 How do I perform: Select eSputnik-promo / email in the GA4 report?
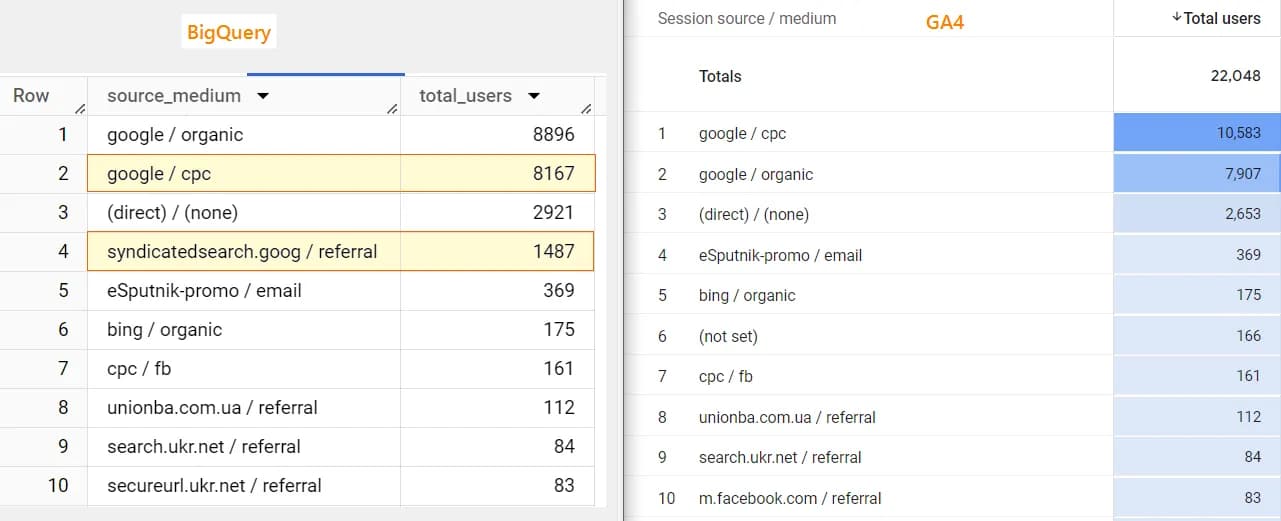[780, 255]
